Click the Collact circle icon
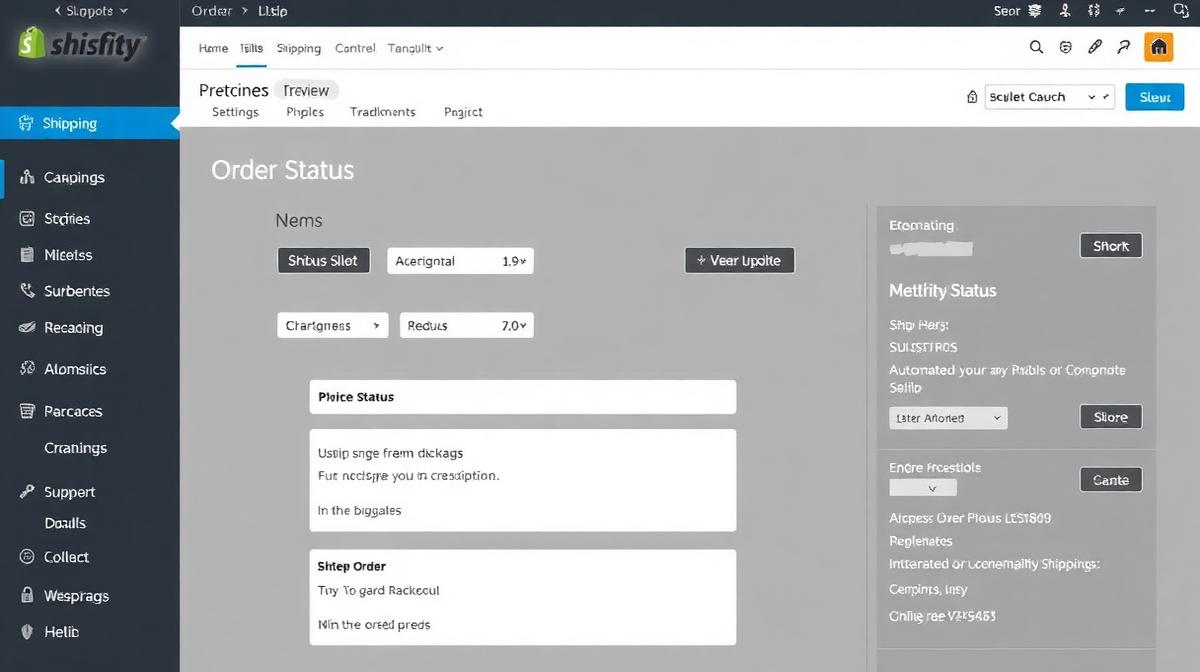Viewport: 1200px width, 672px height. [x=27, y=557]
